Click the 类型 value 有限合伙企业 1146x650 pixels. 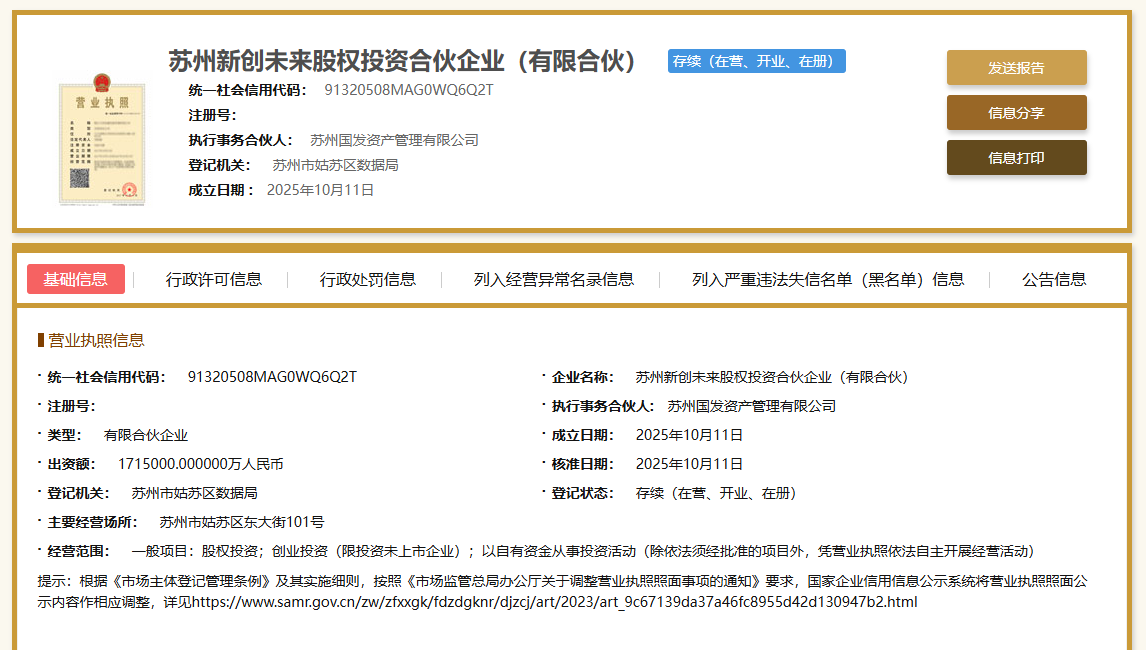tap(146, 435)
